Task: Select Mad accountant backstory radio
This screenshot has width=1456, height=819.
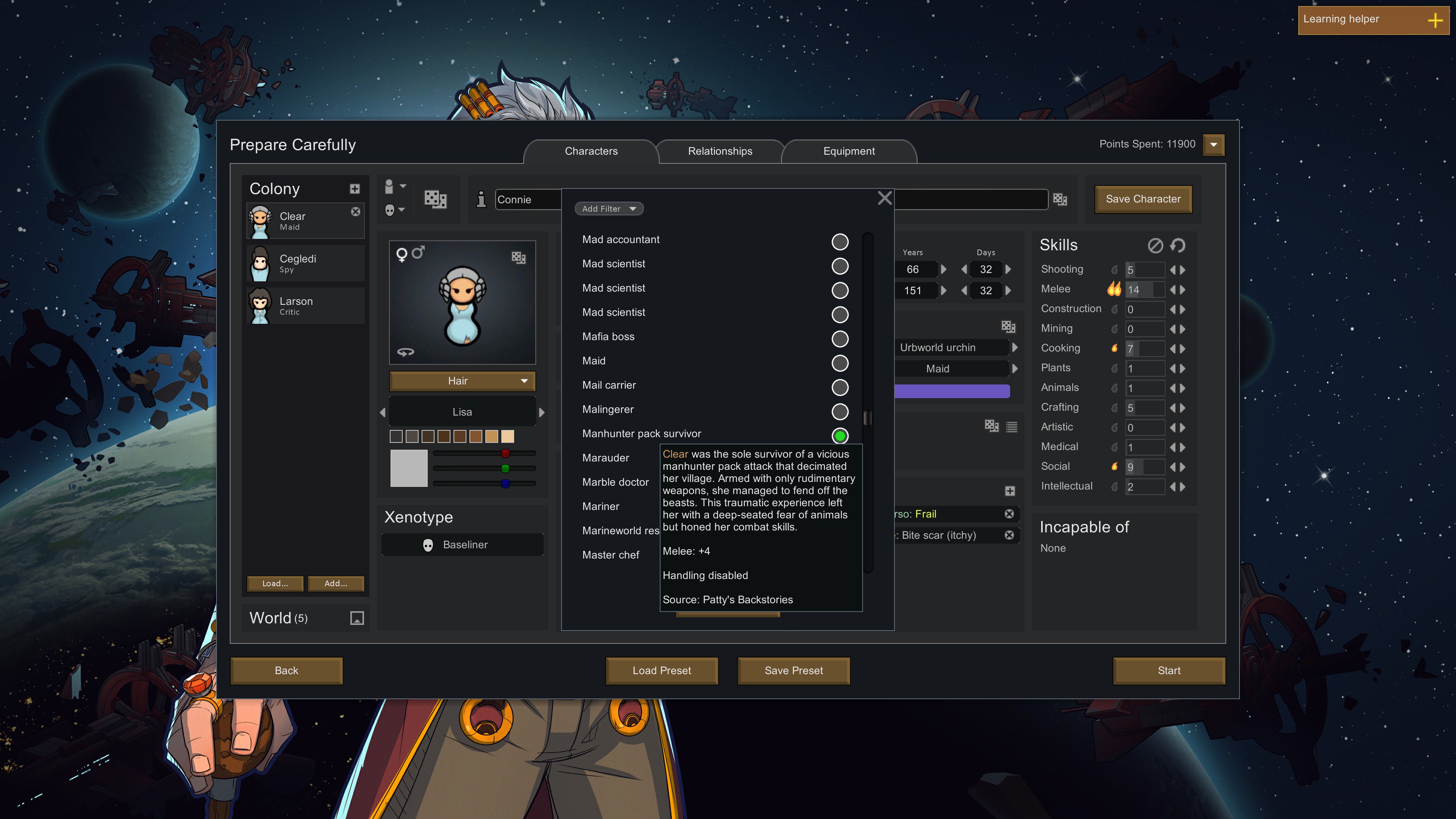Action: pos(840,242)
